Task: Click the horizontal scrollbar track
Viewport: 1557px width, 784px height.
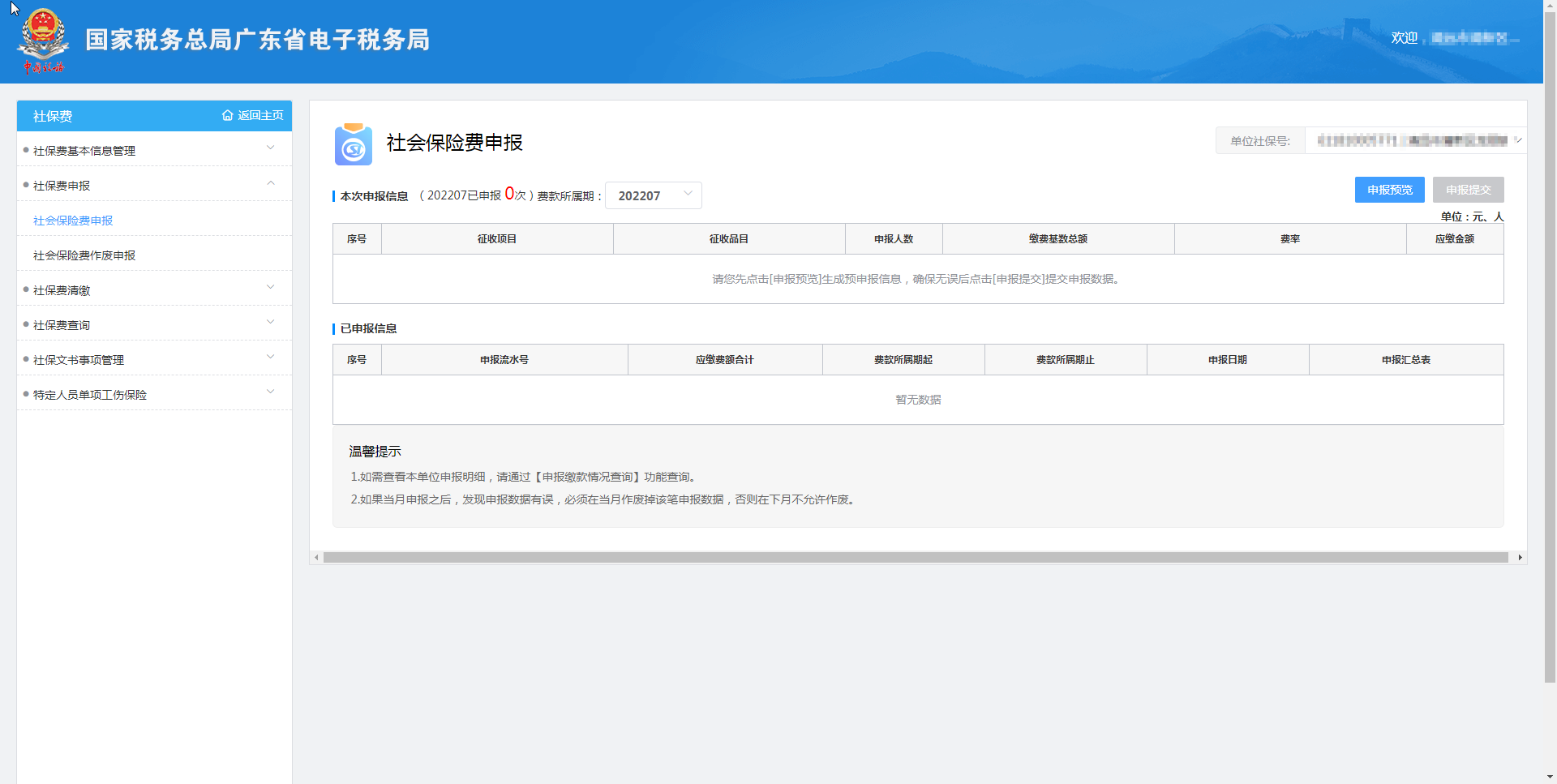Action: (915, 557)
